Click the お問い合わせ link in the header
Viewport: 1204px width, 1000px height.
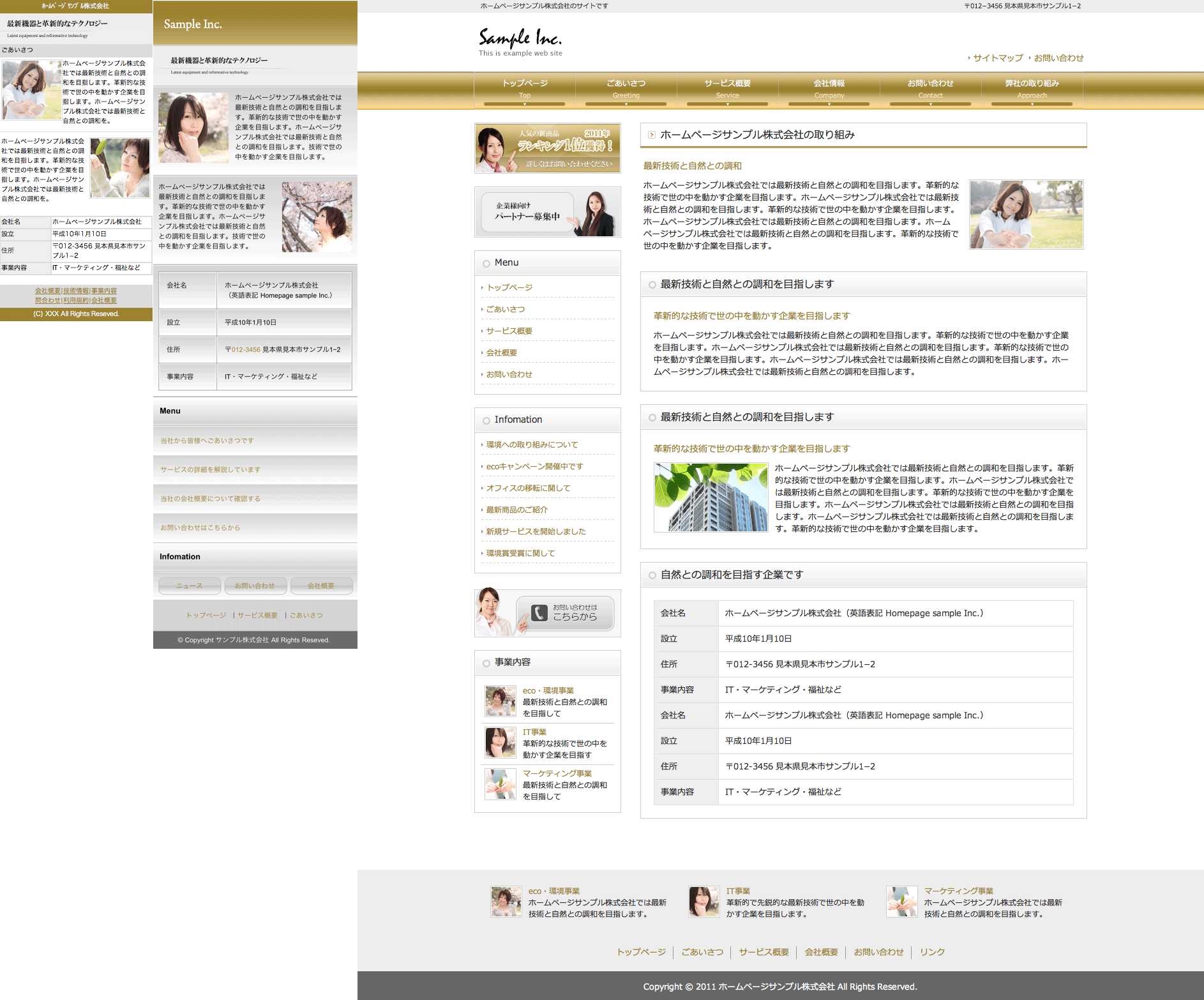click(x=1058, y=58)
